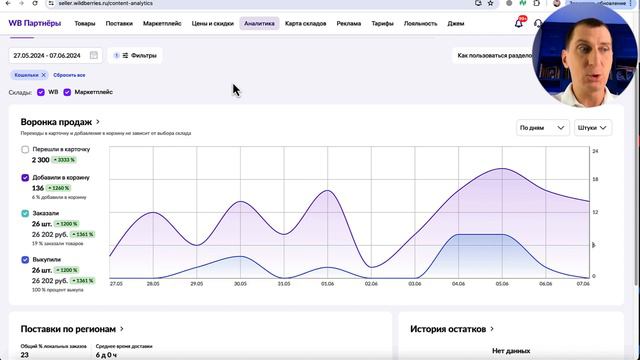Click the Среднее время доставки value 6 д 0 ч
The width and height of the screenshot is (640, 360).
pos(106,355)
